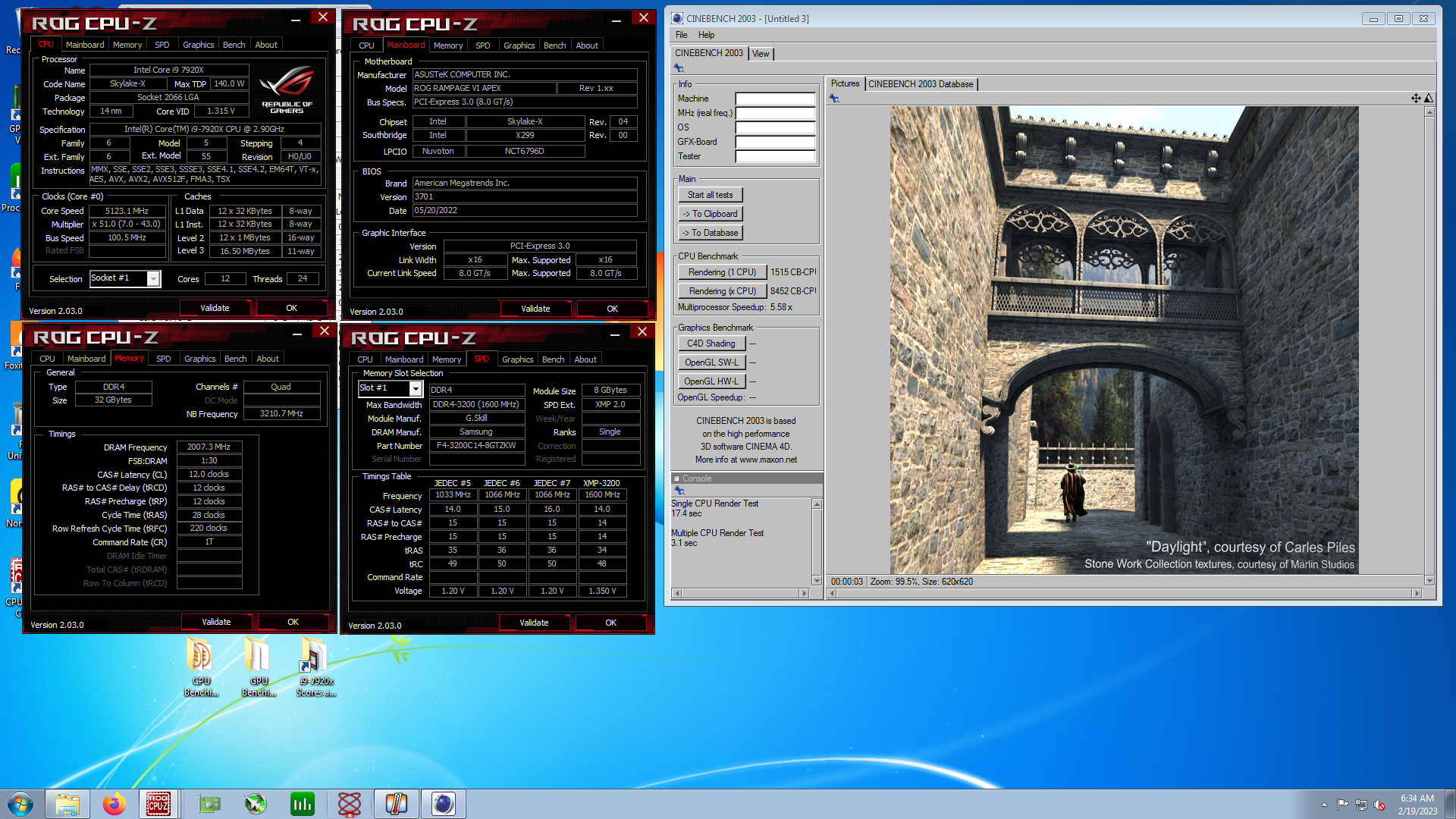Open Bench tab in the CPU-Z Mainboard window
The image size is (1456, 819).
point(554,45)
